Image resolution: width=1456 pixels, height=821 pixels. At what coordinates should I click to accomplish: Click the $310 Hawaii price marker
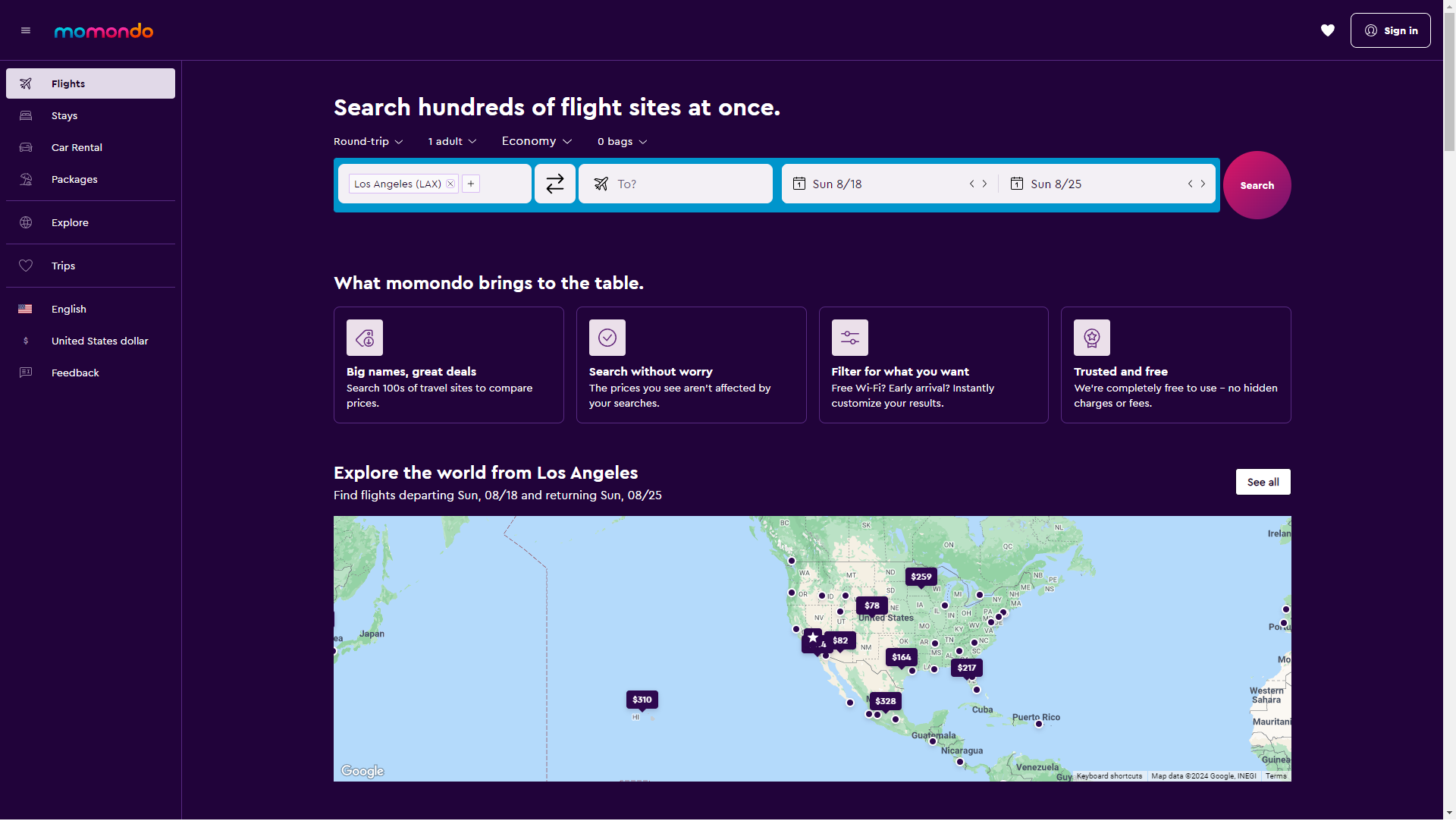click(x=642, y=700)
